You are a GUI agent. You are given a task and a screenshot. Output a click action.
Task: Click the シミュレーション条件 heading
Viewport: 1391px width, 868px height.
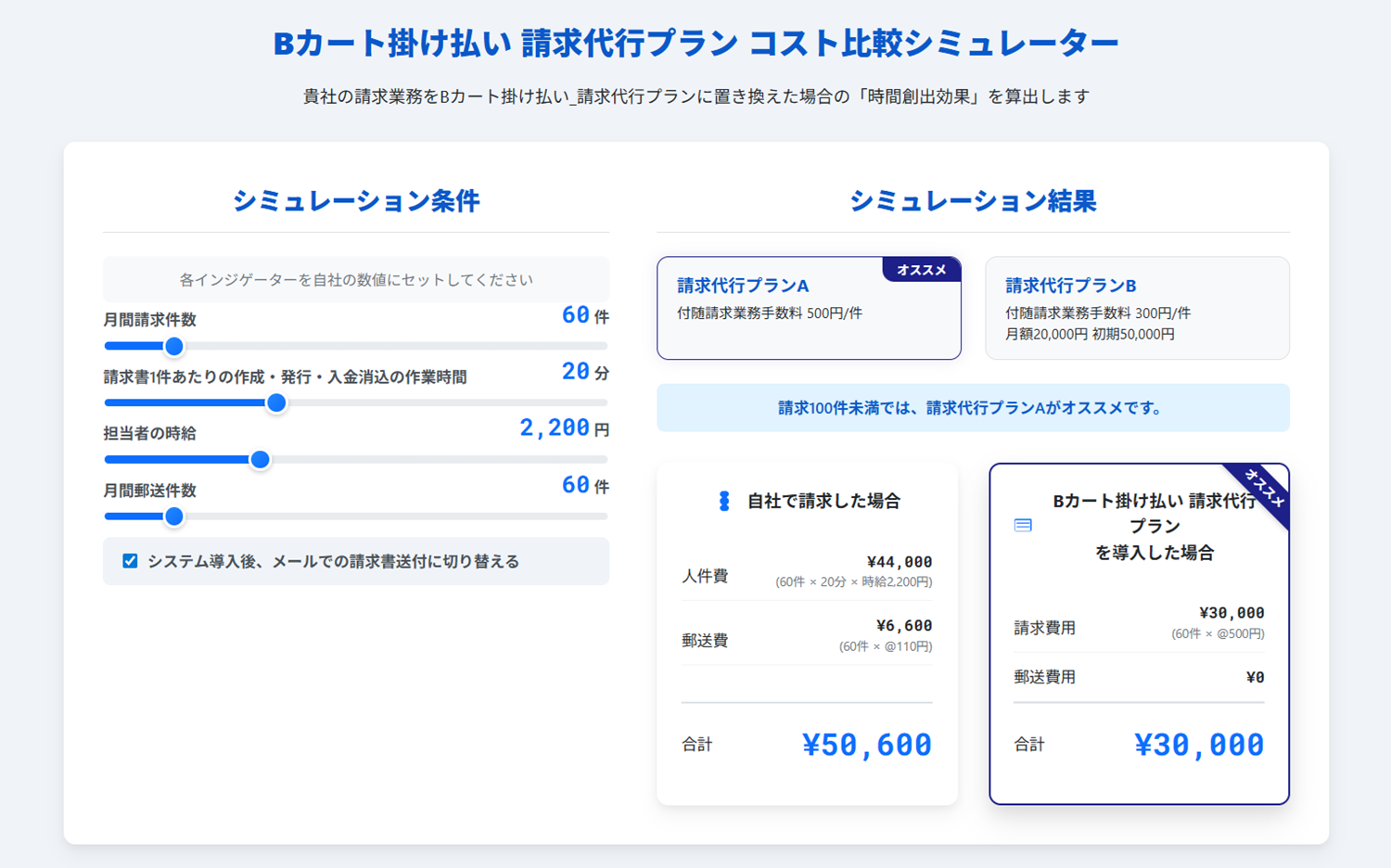pyautogui.click(x=356, y=201)
